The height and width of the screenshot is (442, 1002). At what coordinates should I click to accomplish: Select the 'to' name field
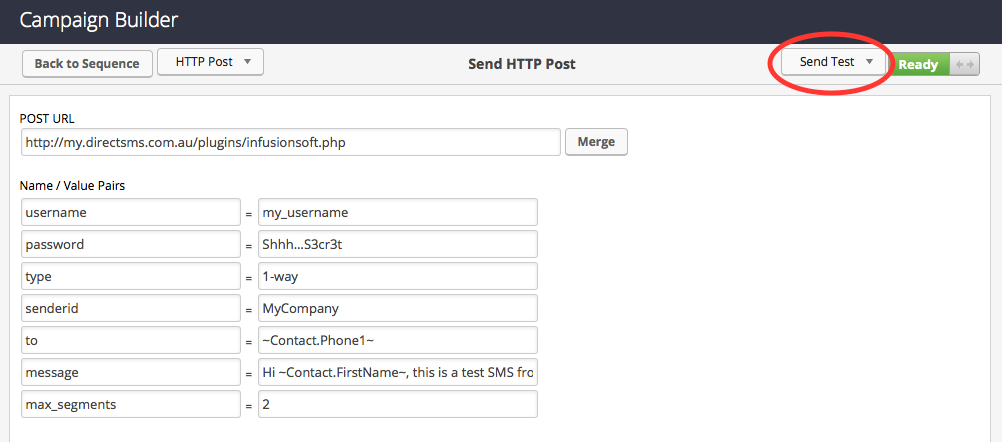tap(131, 340)
